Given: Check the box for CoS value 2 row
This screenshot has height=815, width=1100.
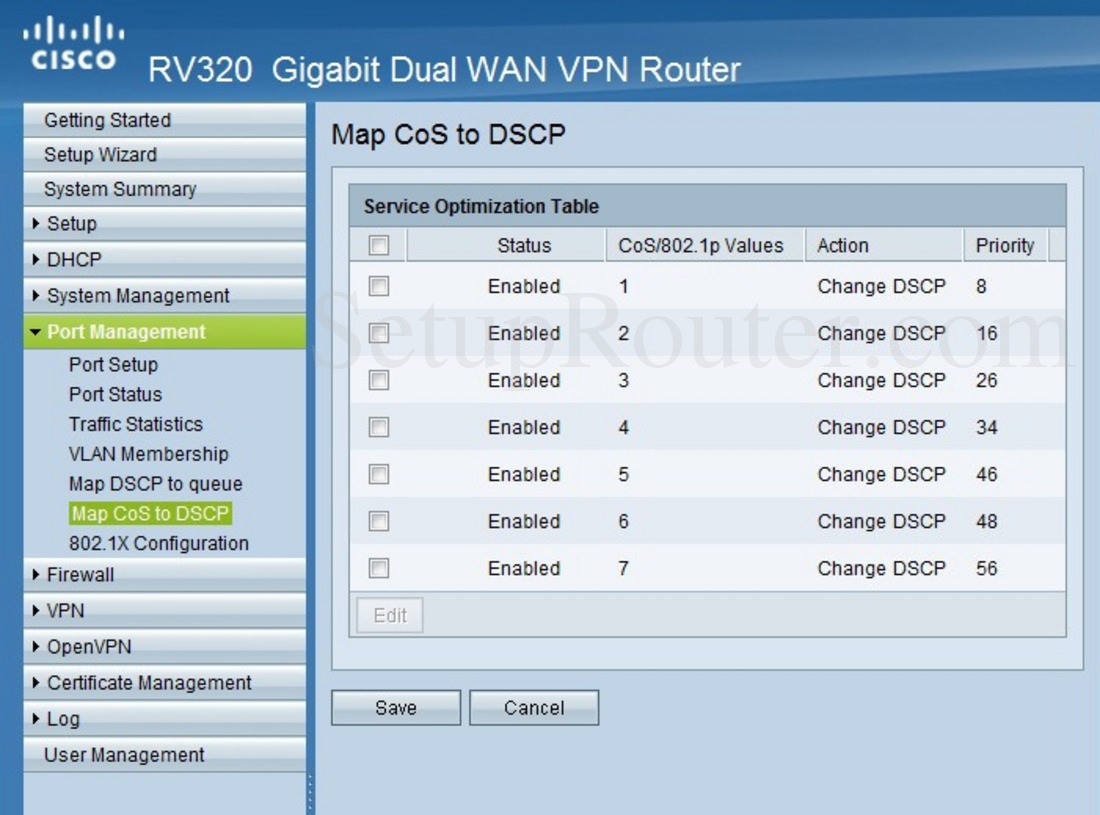Looking at the screenshot, I should pos(379,333).
